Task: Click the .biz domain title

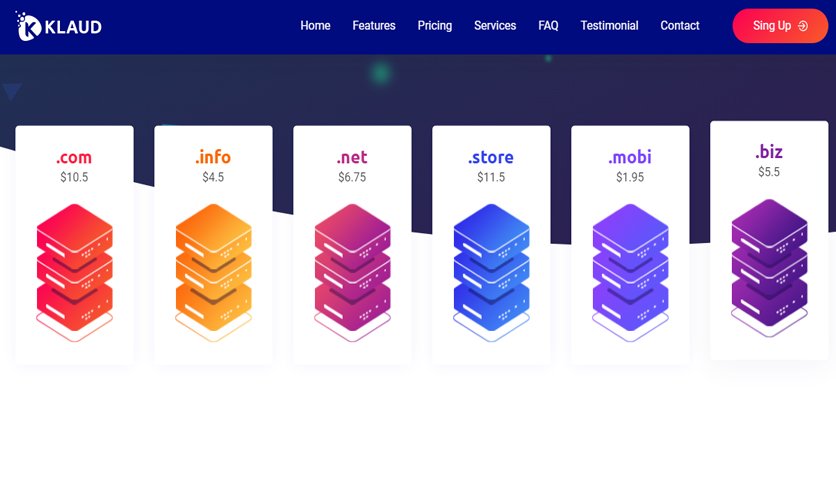Action: pyautogui.click(x=769, y=152)
